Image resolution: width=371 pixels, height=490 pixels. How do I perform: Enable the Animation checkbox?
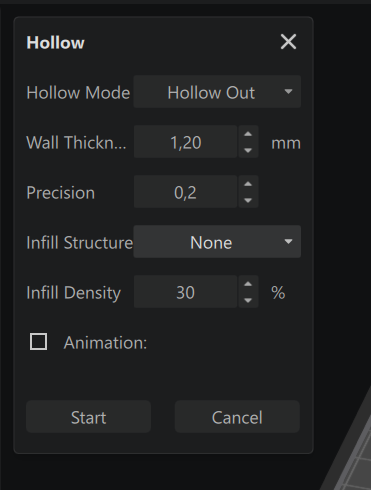(x=38, y=342)
